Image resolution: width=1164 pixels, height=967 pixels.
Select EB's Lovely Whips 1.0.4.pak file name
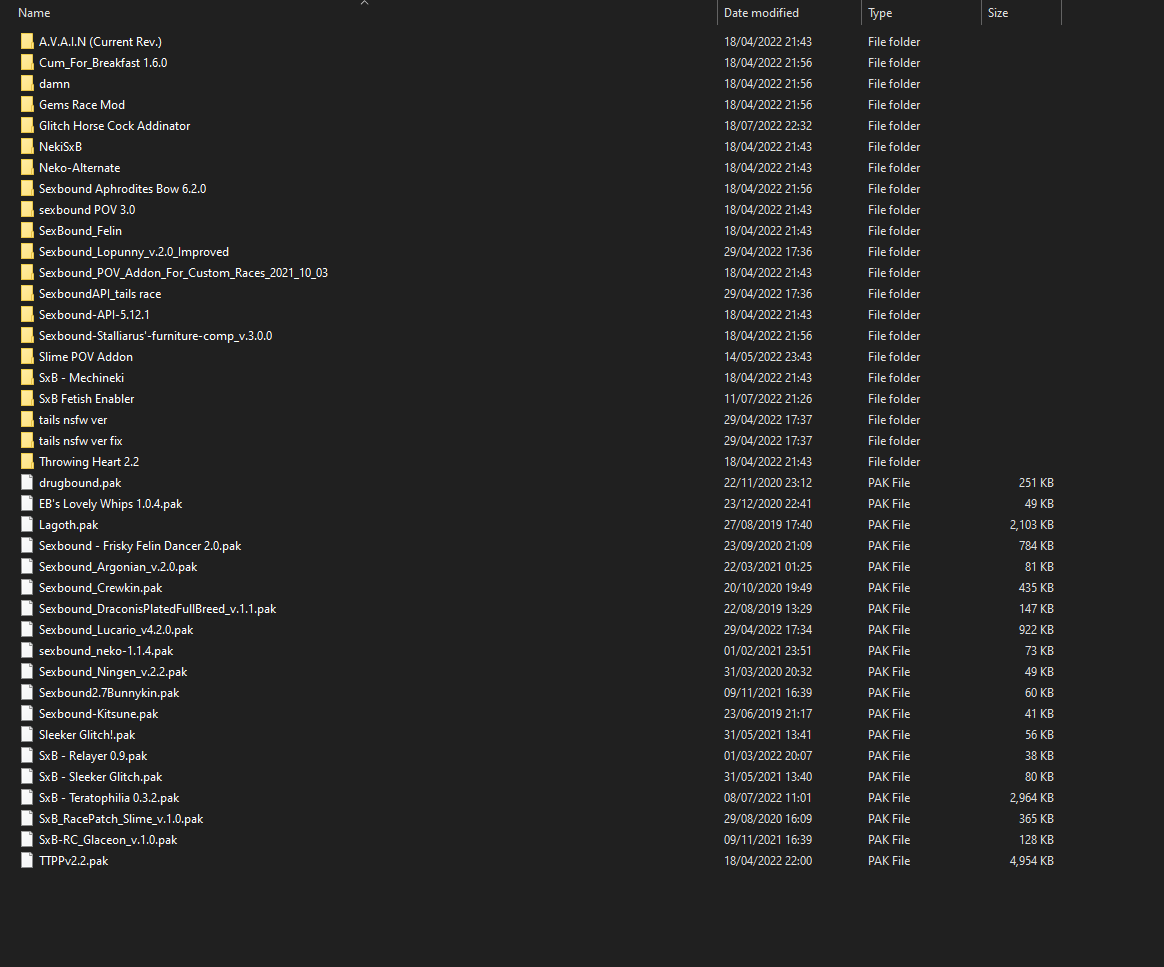[x=111, y=504]
